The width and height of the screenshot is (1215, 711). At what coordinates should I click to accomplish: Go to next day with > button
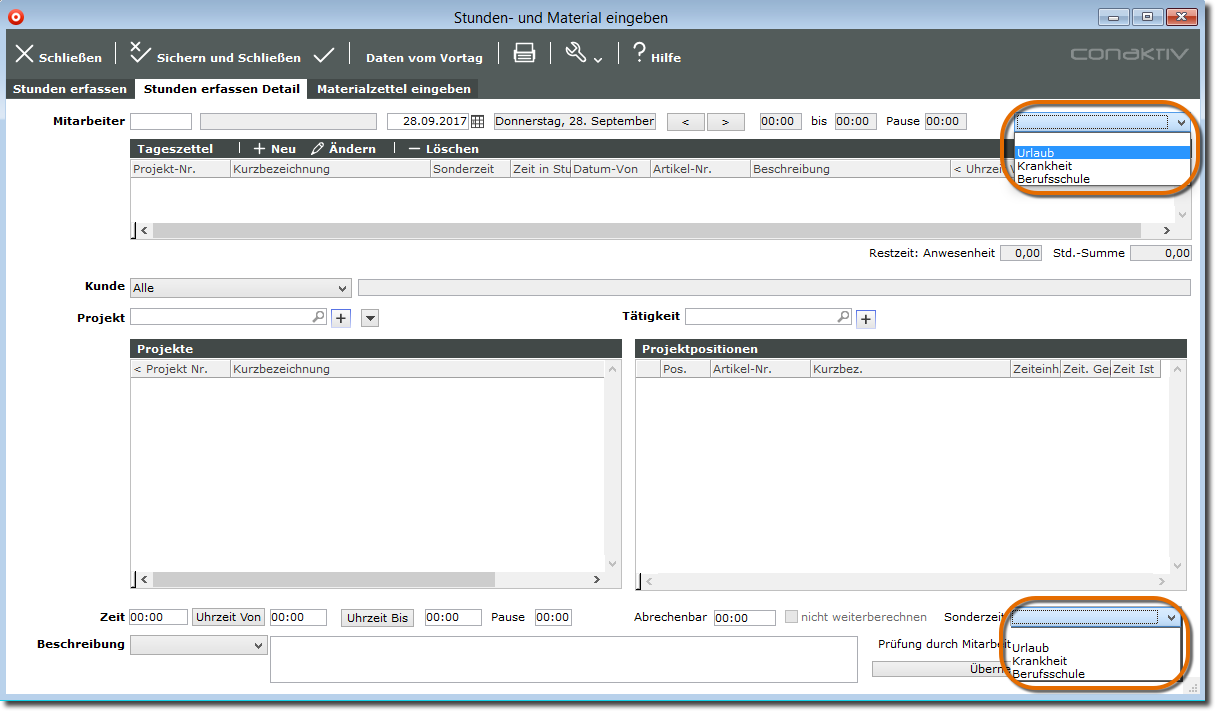pyautogui.click(x=725, y=122)
